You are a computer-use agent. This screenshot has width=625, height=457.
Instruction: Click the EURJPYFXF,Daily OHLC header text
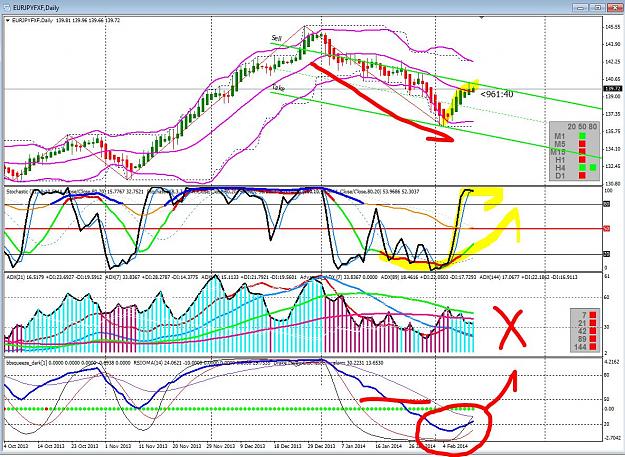click(66, 20)
